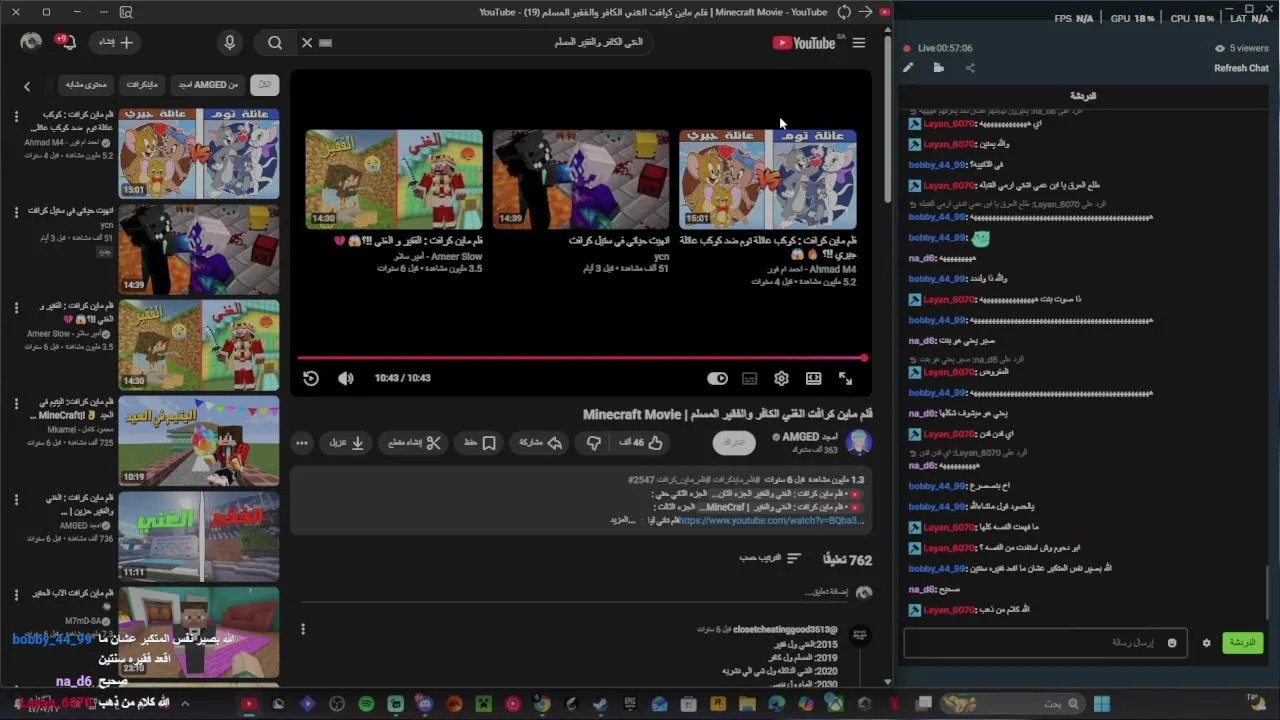Mute the video volume speaker
1280x720 pixels.
346,378
